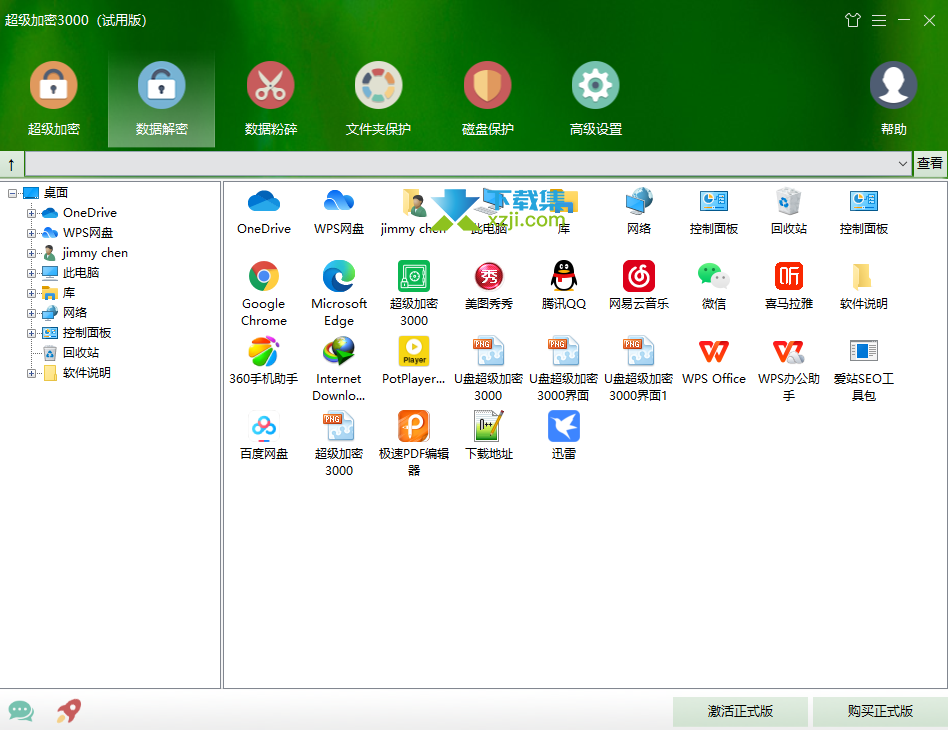Expand the 库 node in the tree

31,293
